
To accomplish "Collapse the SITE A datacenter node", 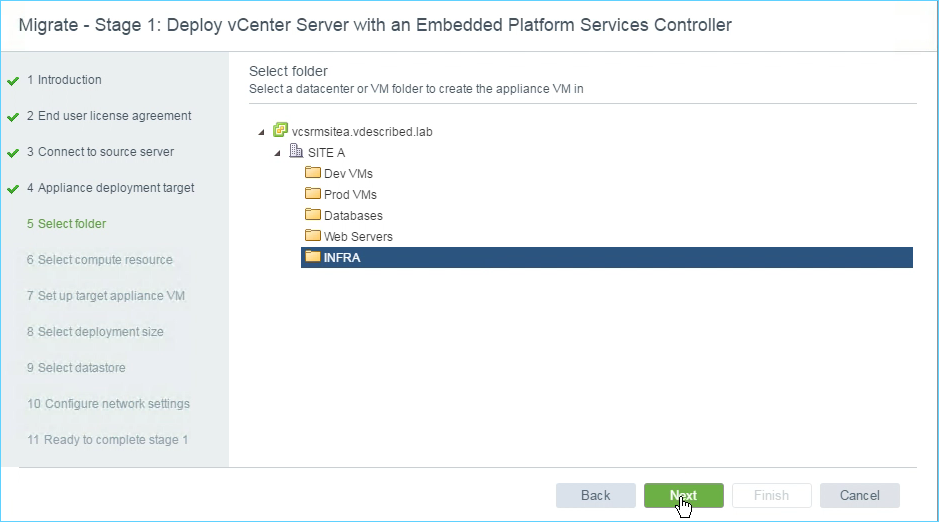I will pos(277,153).
